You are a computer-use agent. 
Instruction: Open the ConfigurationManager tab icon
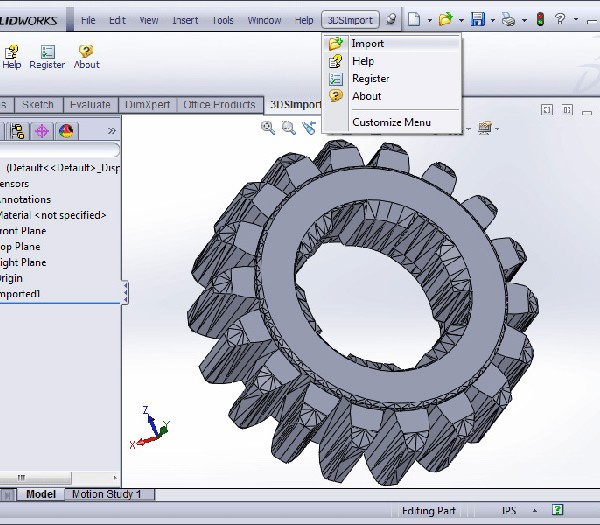point(17,131)
